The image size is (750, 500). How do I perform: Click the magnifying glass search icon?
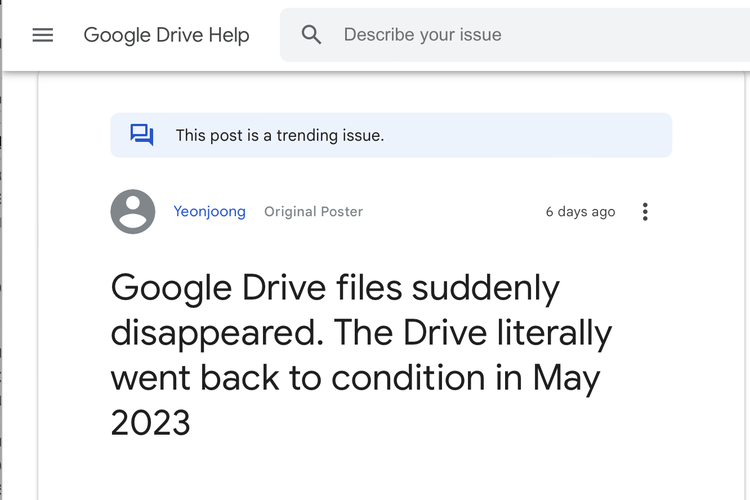click(311, 35)
